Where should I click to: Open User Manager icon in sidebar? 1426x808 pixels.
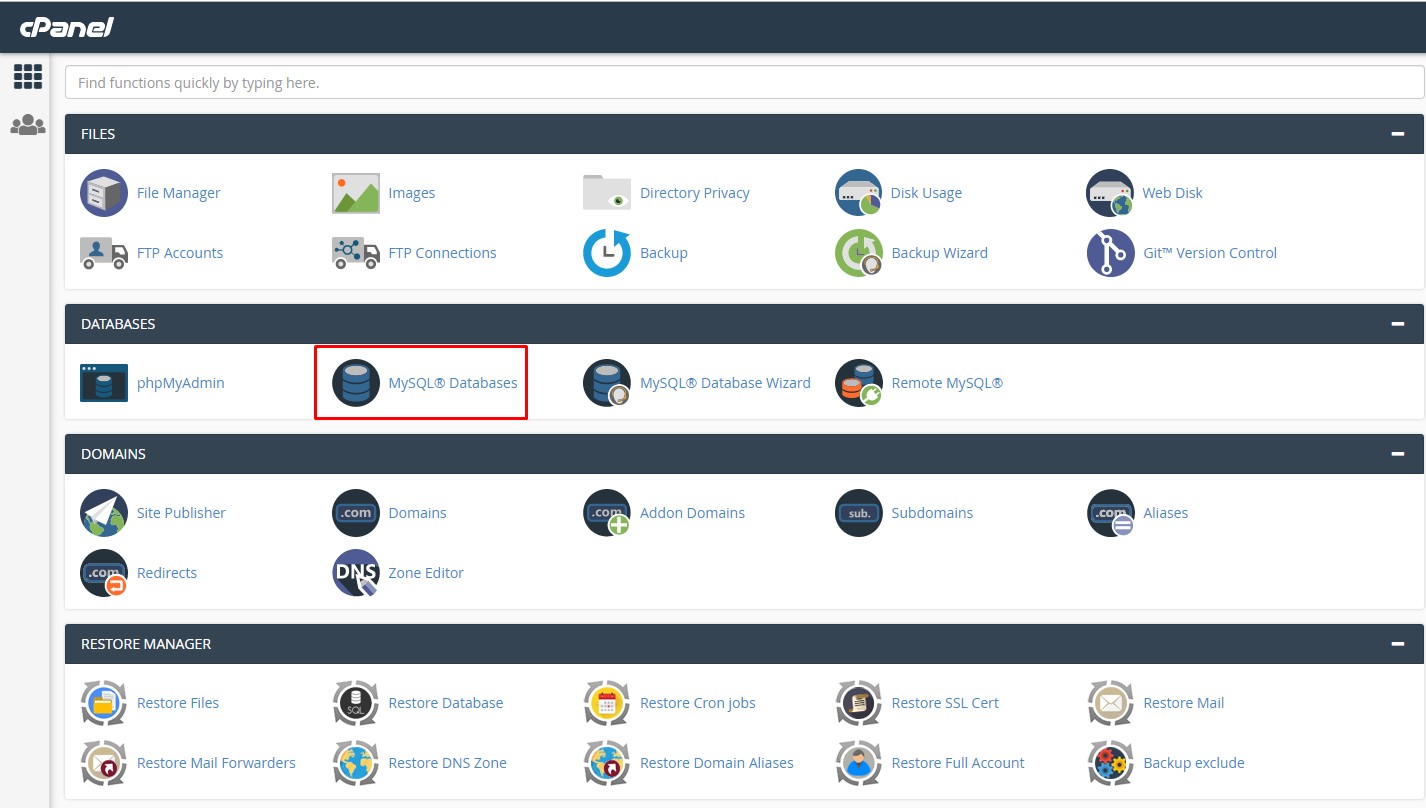(x=28, y=125)
